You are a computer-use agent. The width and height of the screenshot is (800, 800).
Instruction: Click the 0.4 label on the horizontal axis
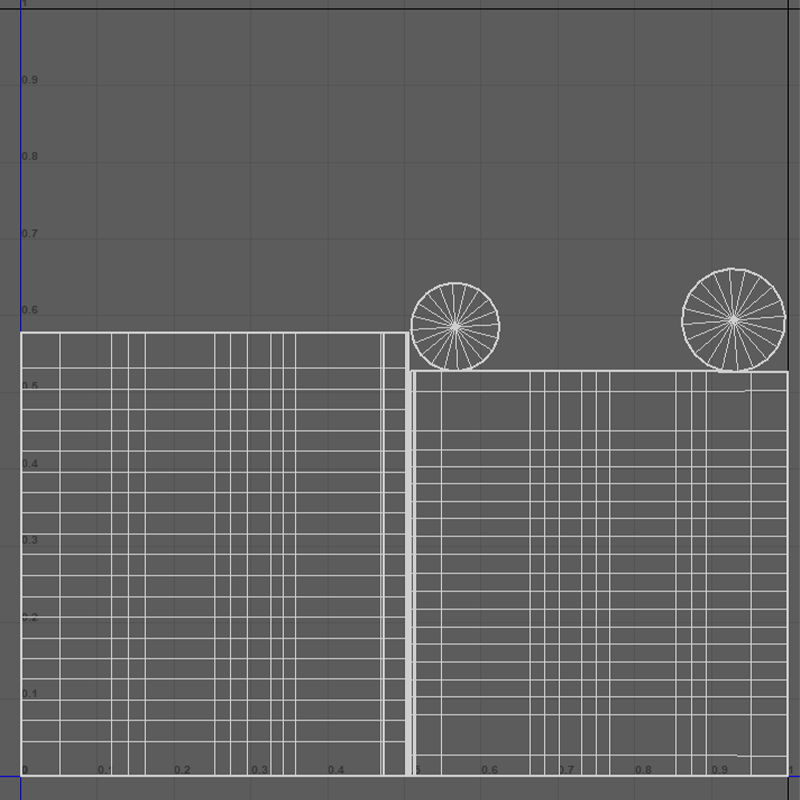[x=336, y=769]
